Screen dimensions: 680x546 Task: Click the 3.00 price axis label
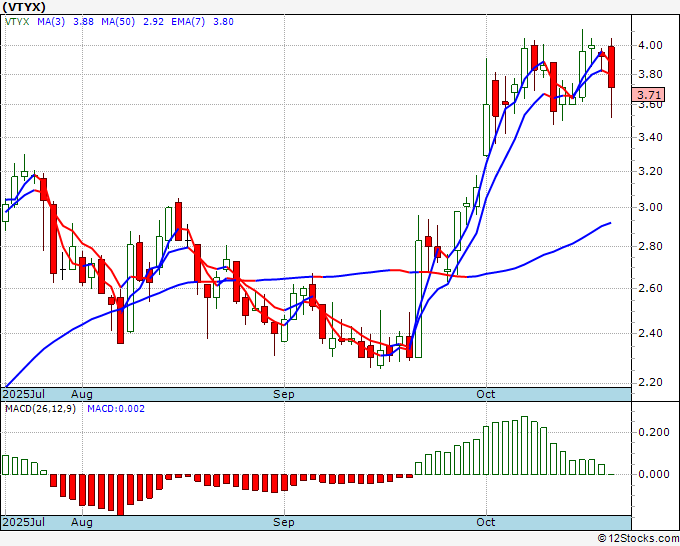click(650, 207)
